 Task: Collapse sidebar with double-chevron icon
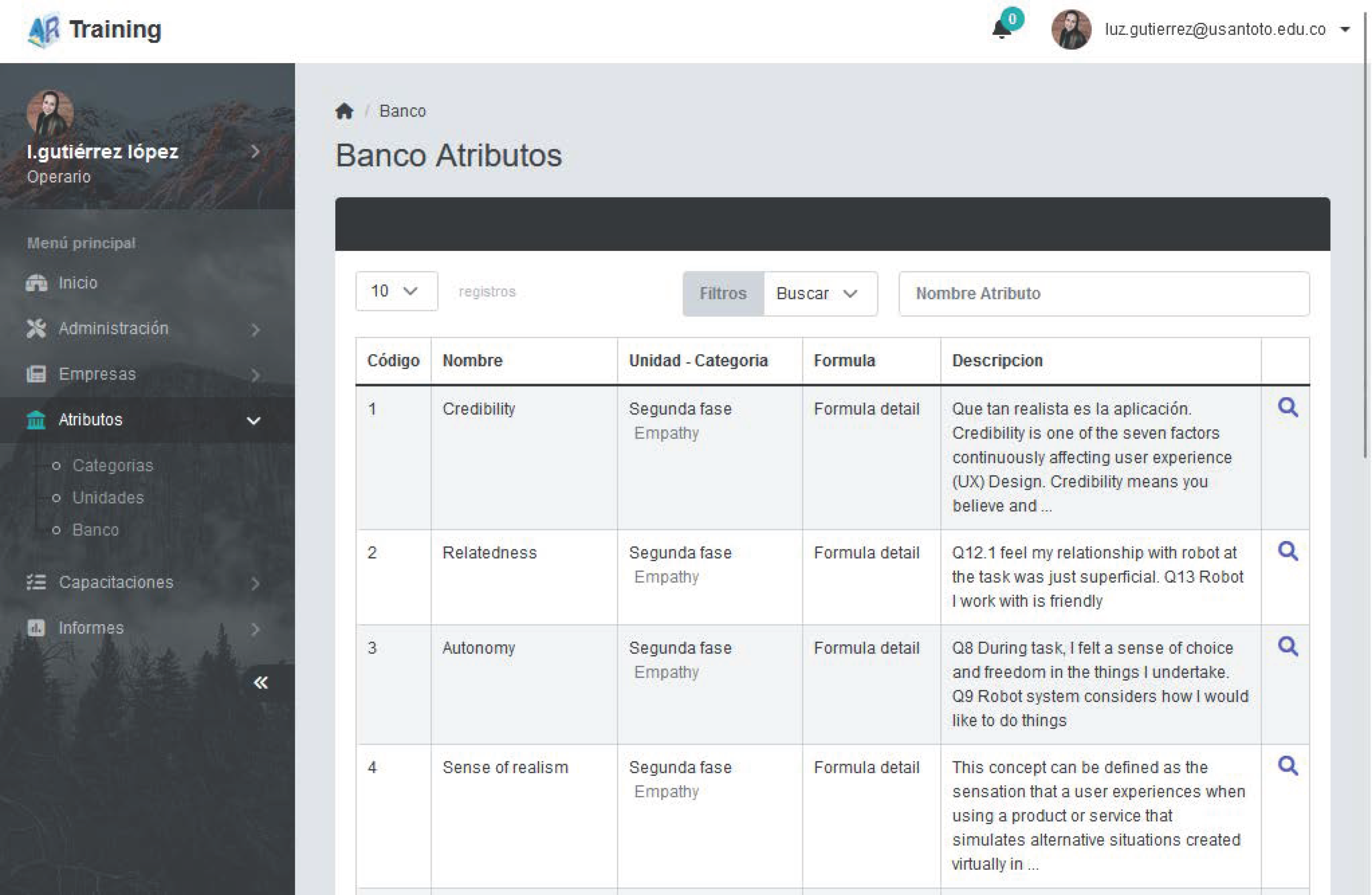coord(261,683)
